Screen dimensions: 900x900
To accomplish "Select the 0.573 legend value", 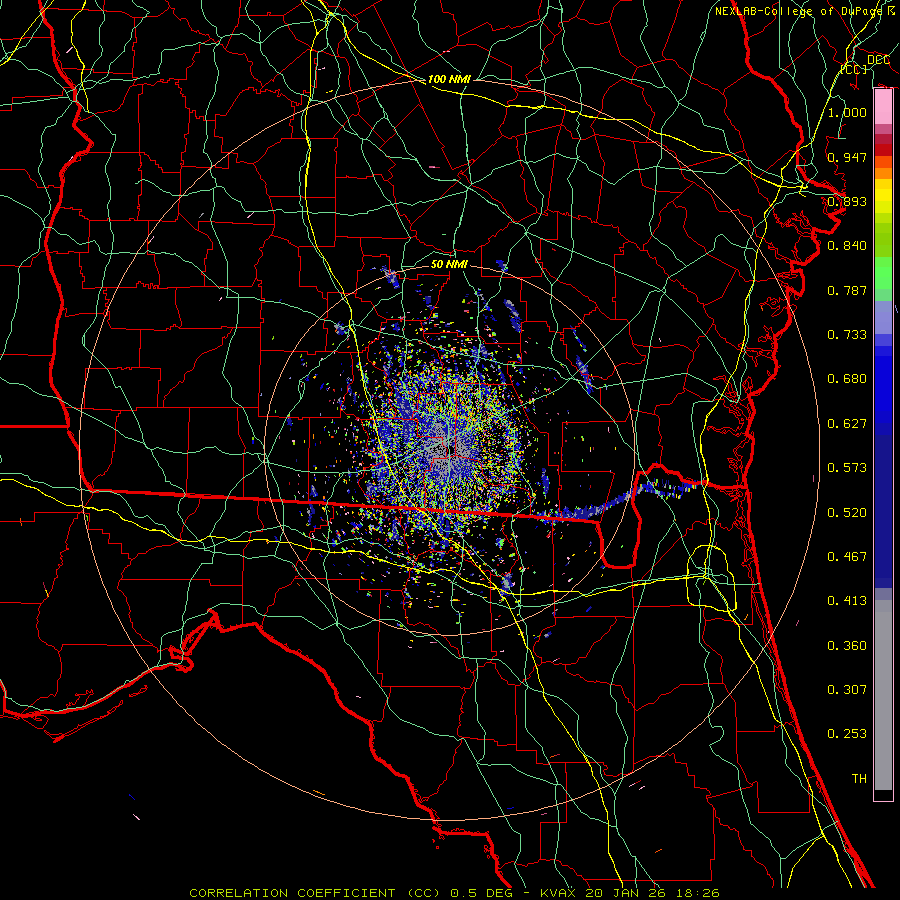I will pos(847,468).
